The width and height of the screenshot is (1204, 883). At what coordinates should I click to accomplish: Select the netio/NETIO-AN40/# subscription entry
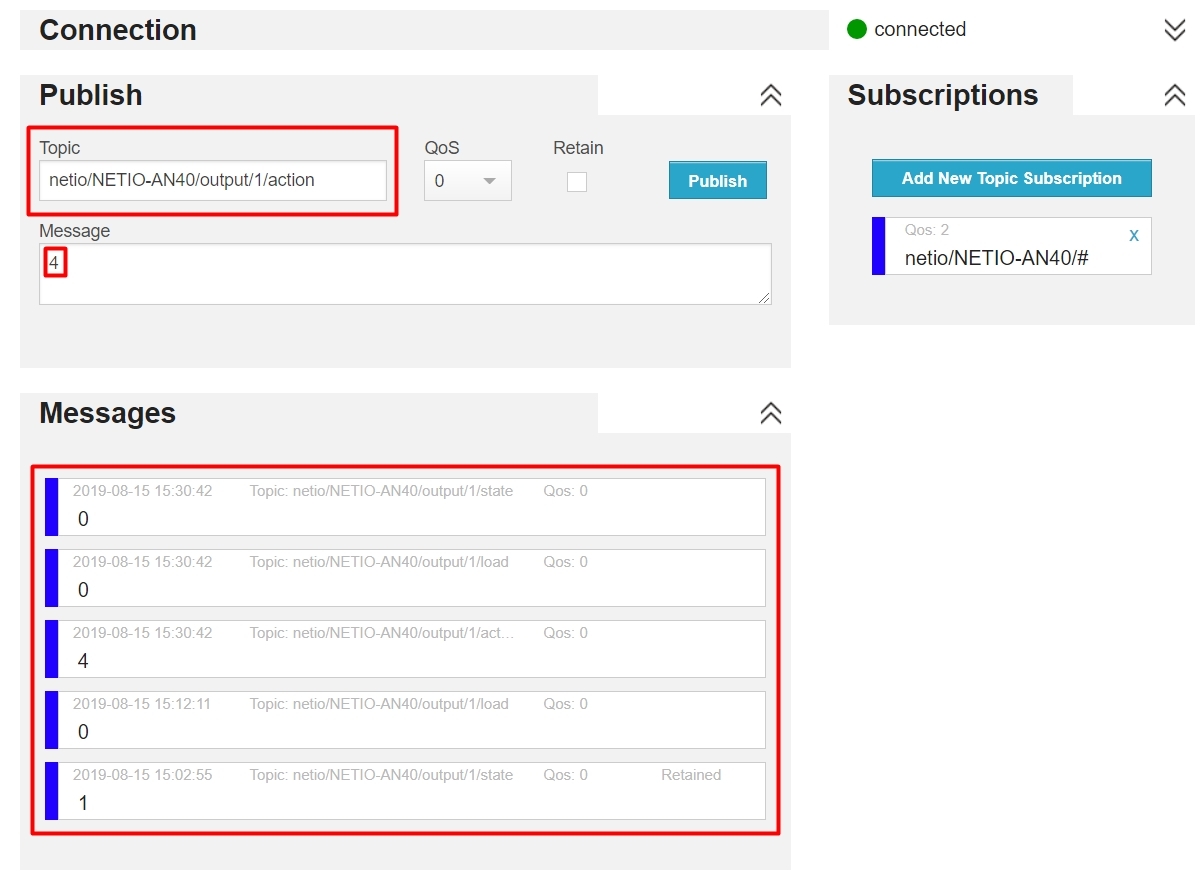coord(1011,246)
